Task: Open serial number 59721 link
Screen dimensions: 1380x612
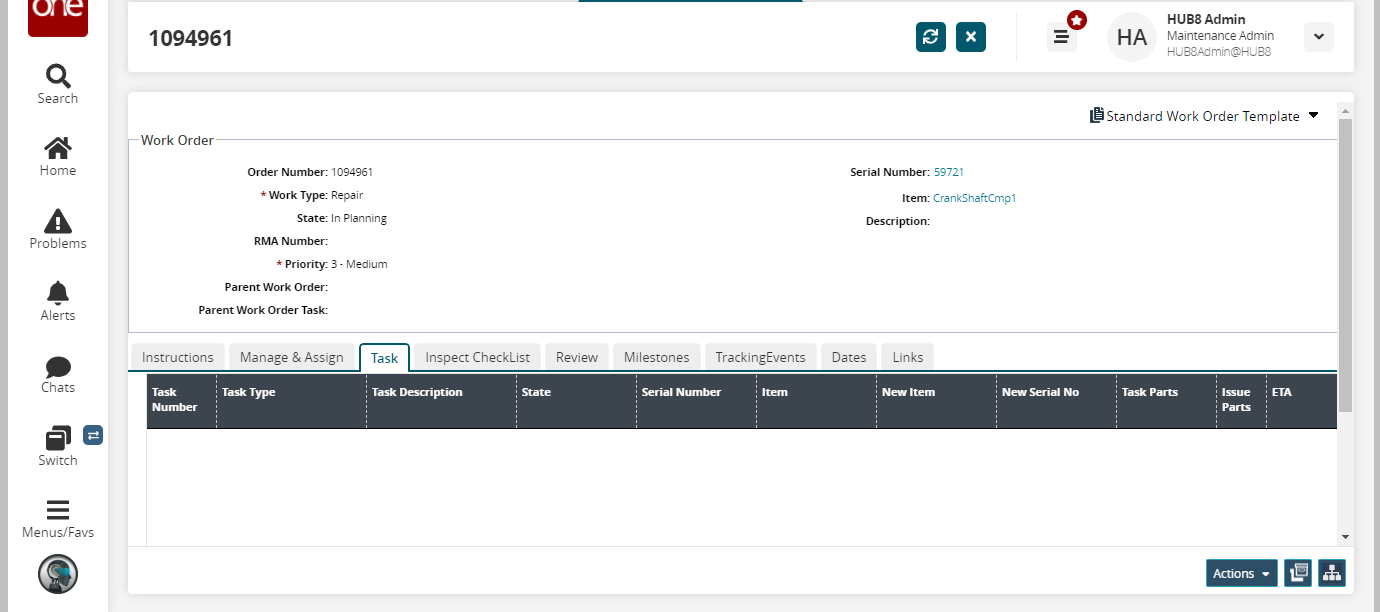Action: pyautogui.click(x=949, y=172)
